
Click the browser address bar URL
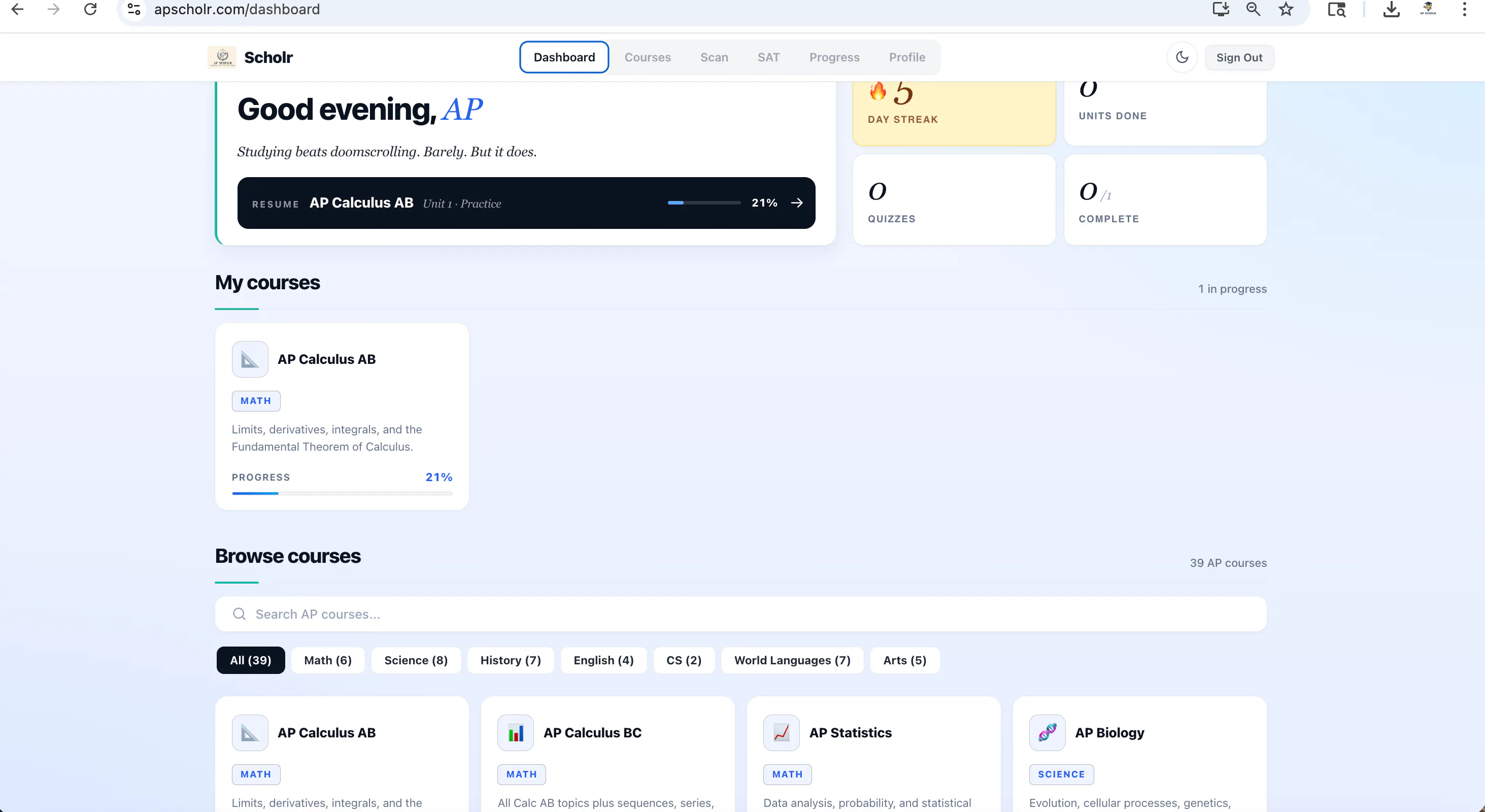pos(237,9)
